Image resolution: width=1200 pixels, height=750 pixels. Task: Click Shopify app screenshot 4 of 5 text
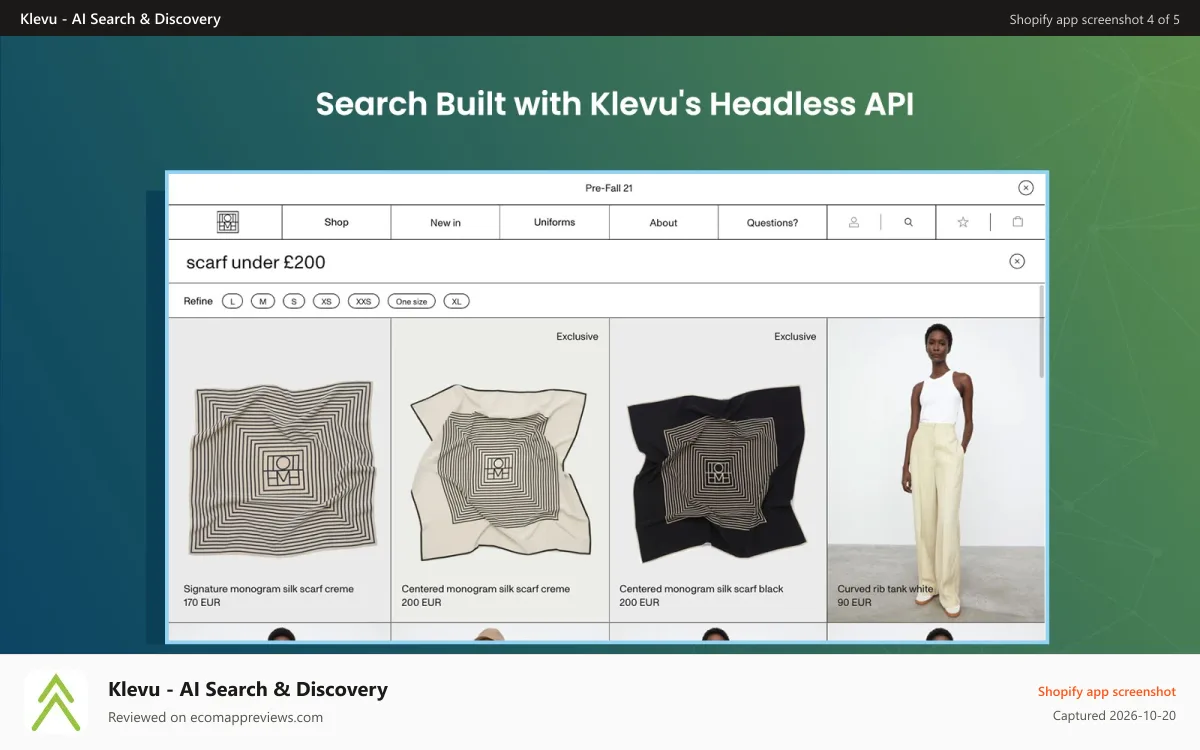[1094, 19]
